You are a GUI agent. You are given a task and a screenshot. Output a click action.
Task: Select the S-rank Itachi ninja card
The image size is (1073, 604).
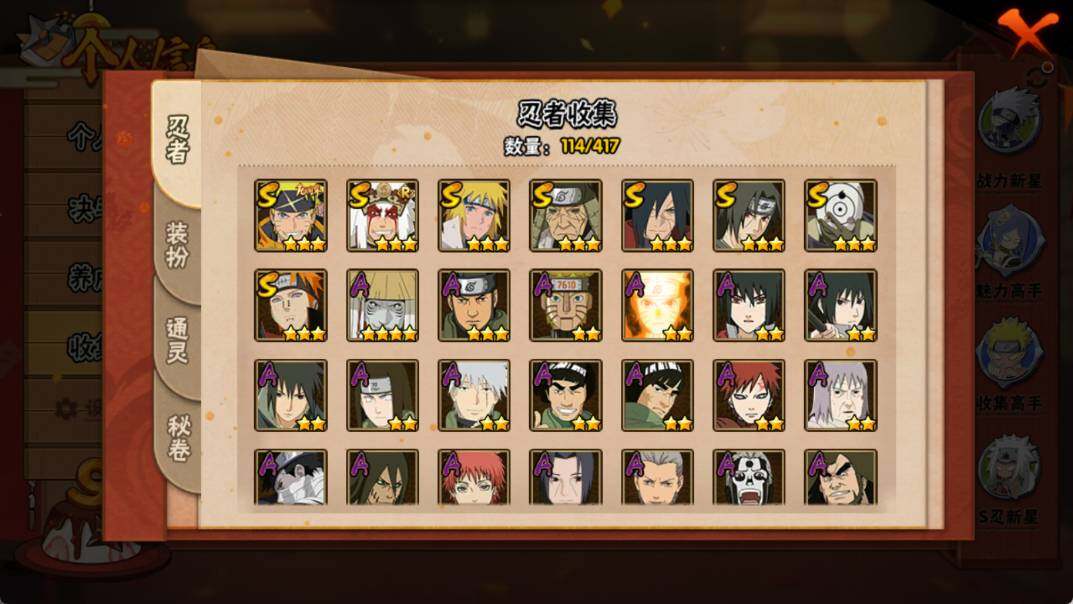pyautogui.click(x=749, y=215)
